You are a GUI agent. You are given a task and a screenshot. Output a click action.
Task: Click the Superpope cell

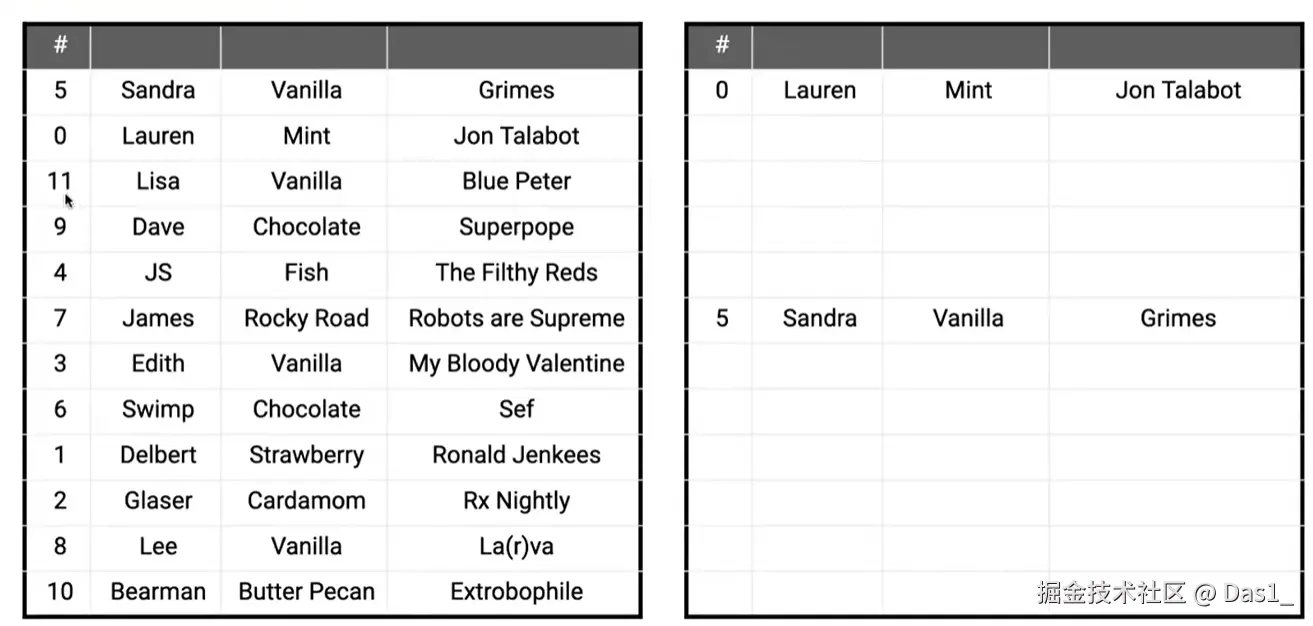click(516, 227)
